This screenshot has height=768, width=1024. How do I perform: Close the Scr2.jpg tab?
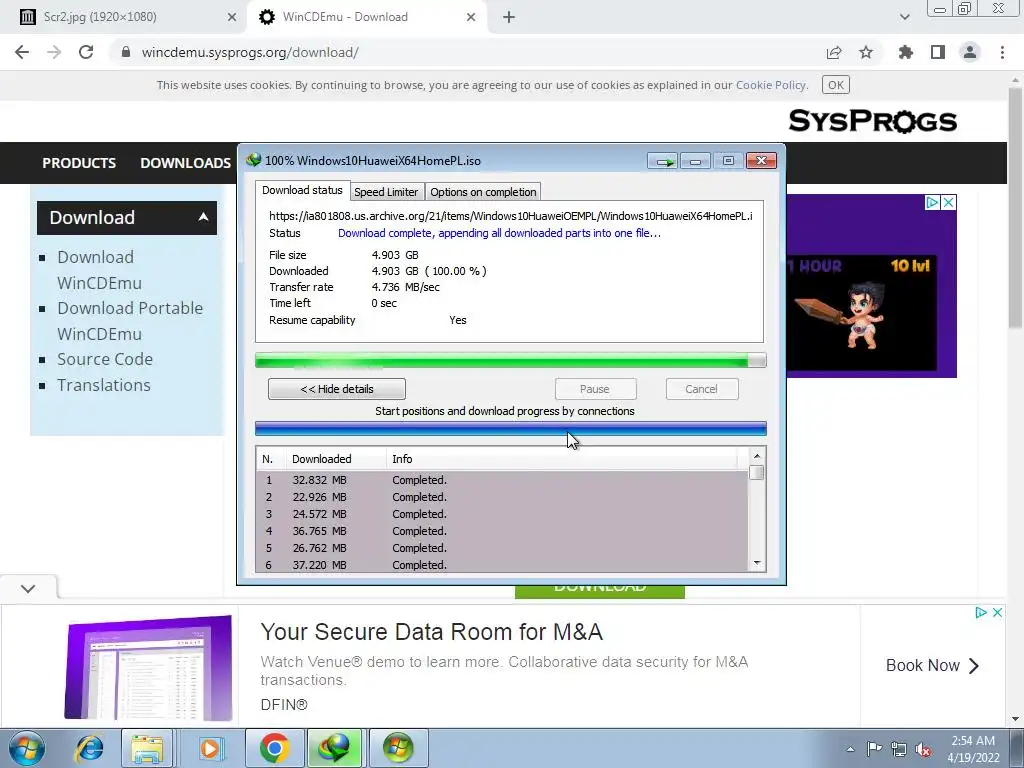(231, 17)
